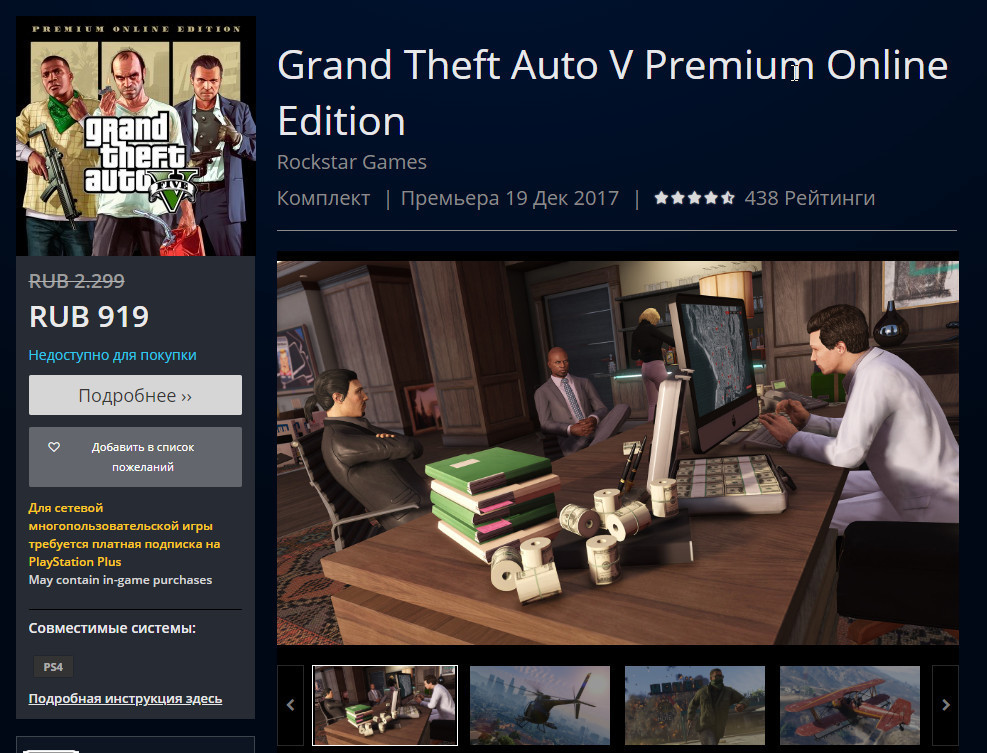Click the star rating icons
Viewport: 987px width, 753px height.
pyautogui.click(x=694, y=198)
